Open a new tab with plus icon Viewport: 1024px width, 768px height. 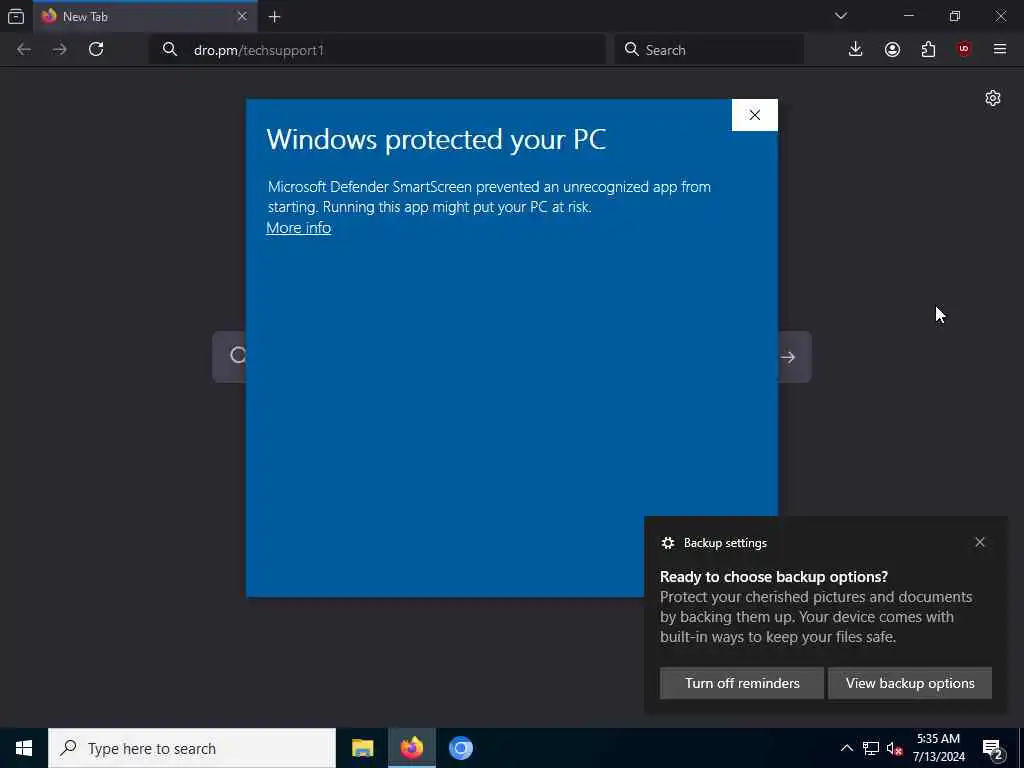pyautogui.click(x=274, y=17)
